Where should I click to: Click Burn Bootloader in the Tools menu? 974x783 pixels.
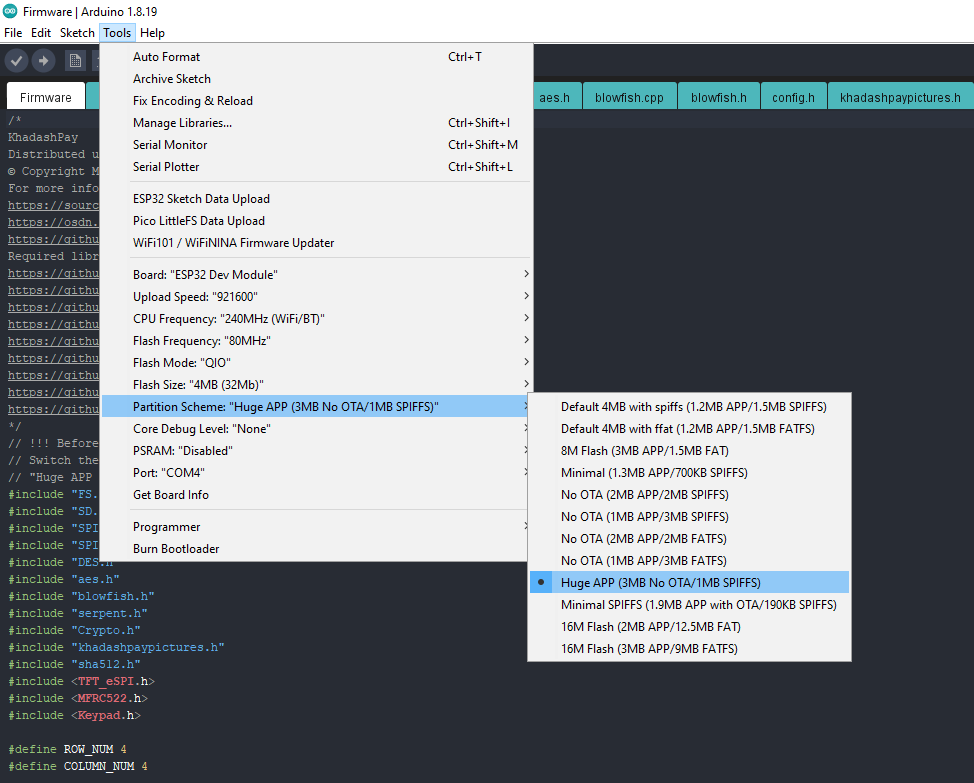[x=176, y=549]
